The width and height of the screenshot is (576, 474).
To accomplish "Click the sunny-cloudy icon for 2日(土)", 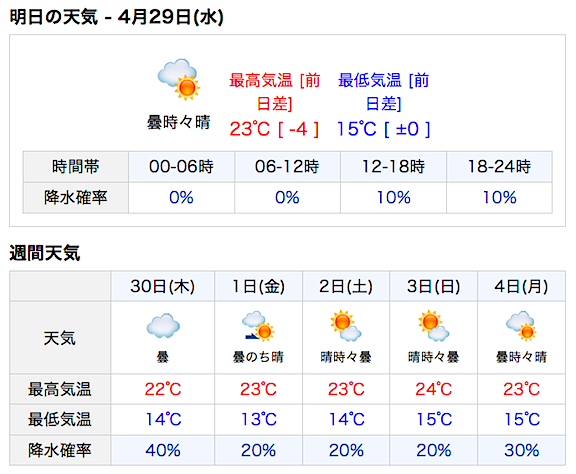I will coord(346,326).
